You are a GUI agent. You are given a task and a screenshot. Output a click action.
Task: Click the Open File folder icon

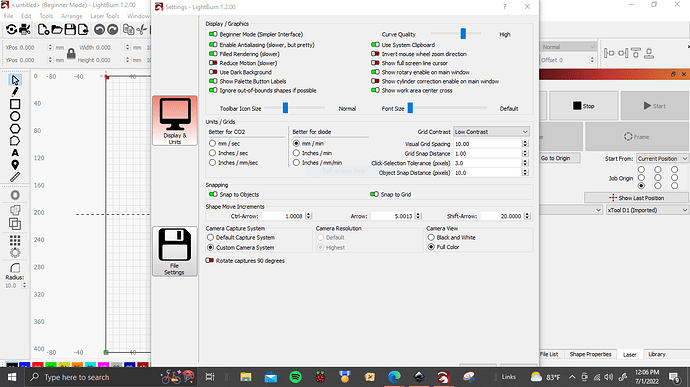point(57,29)
